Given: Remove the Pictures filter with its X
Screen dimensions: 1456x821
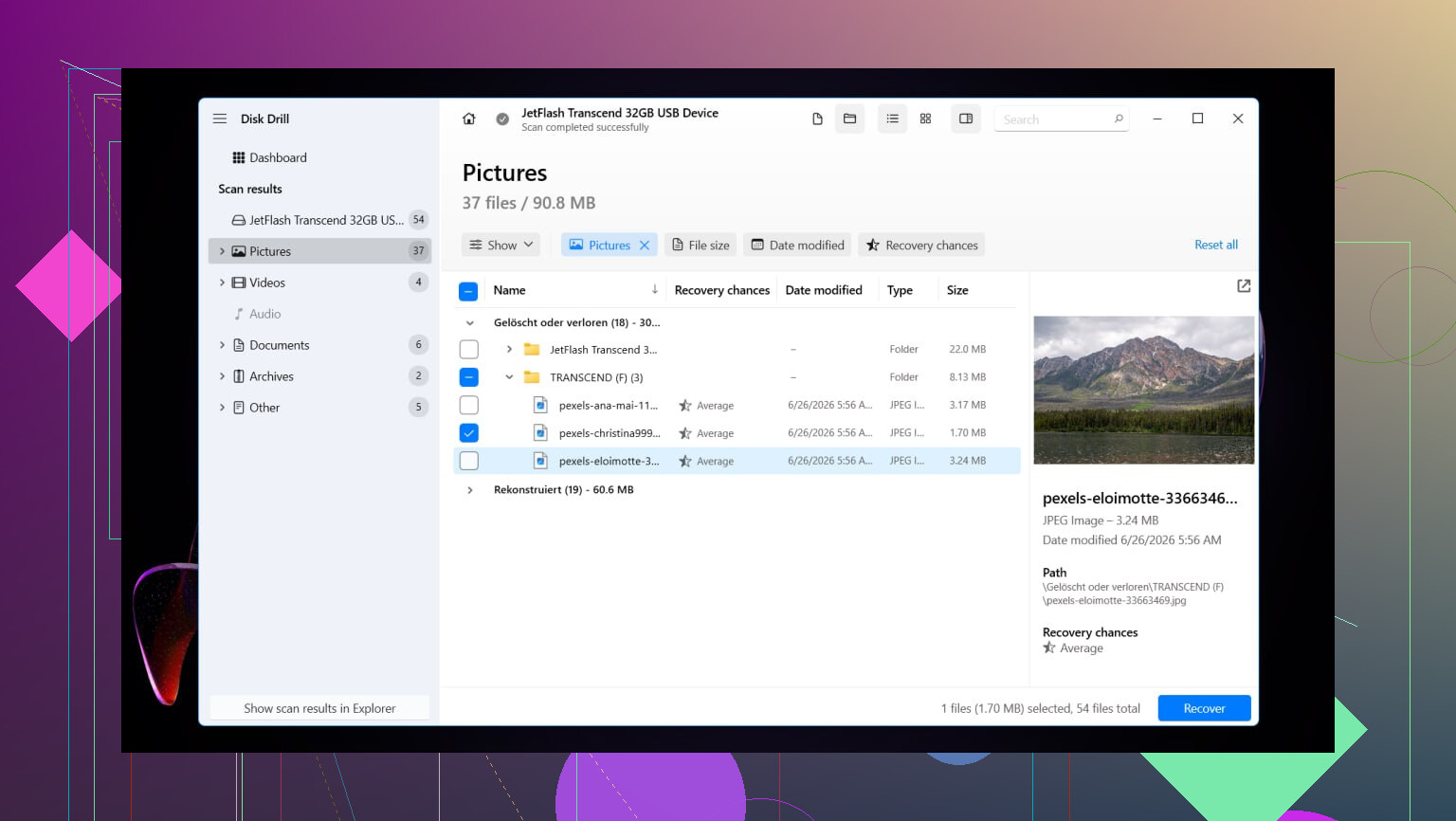Looking at the screenshot, I should point(645,245).
